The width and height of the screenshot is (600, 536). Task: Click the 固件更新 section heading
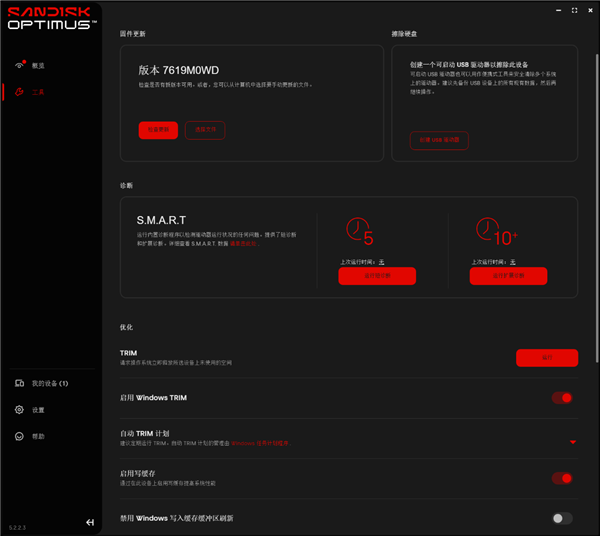point(132,34)
